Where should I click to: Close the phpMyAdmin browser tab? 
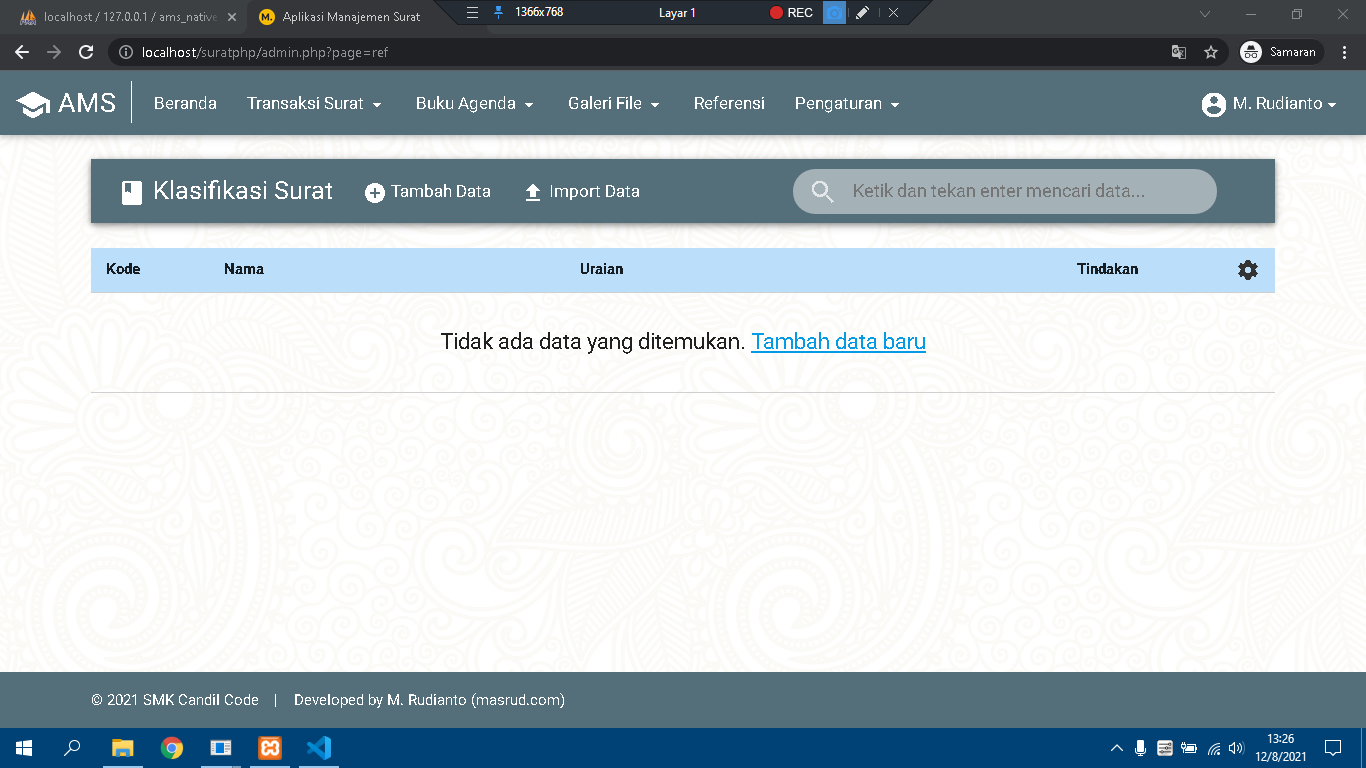click(232, 17)
